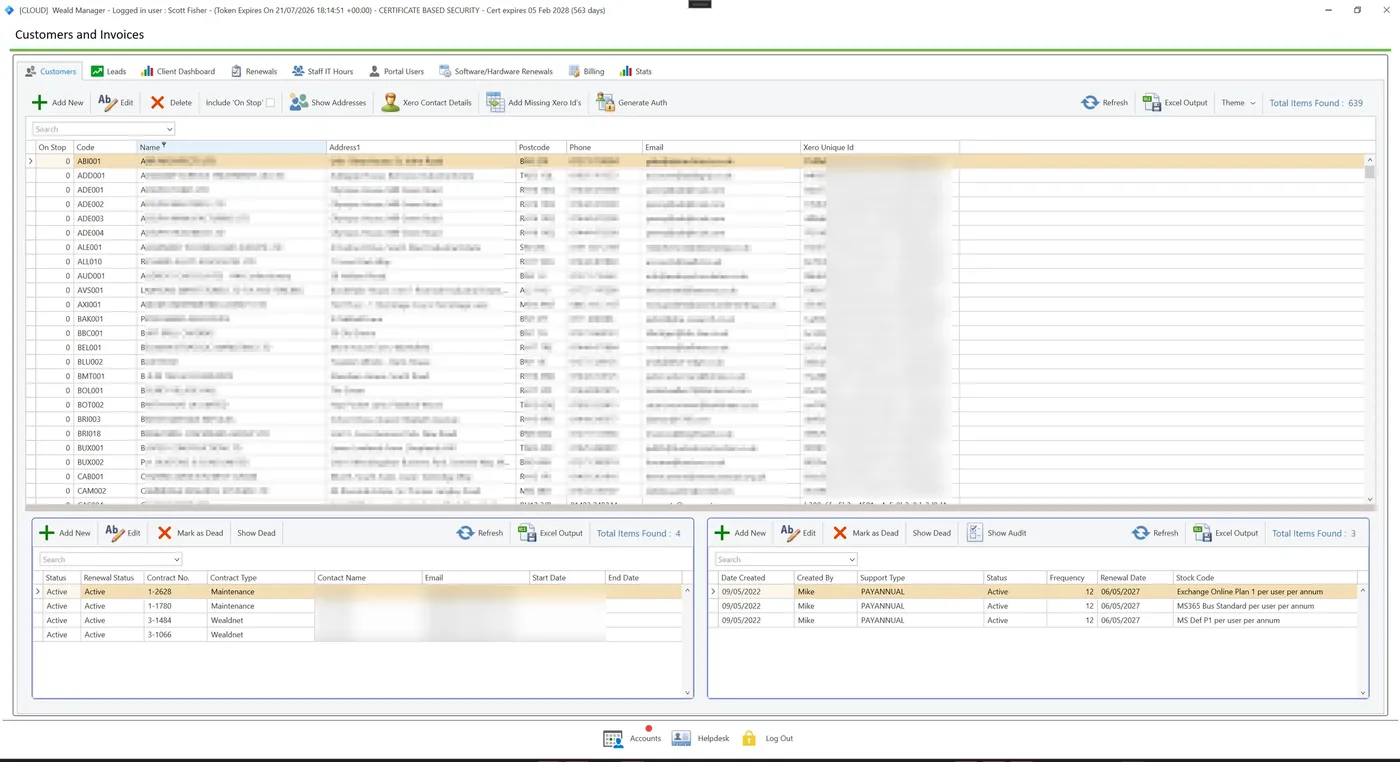This screenshot has height=762, width=1400.
Task: Mark renewal item as Dead
Action: point(865,533)
